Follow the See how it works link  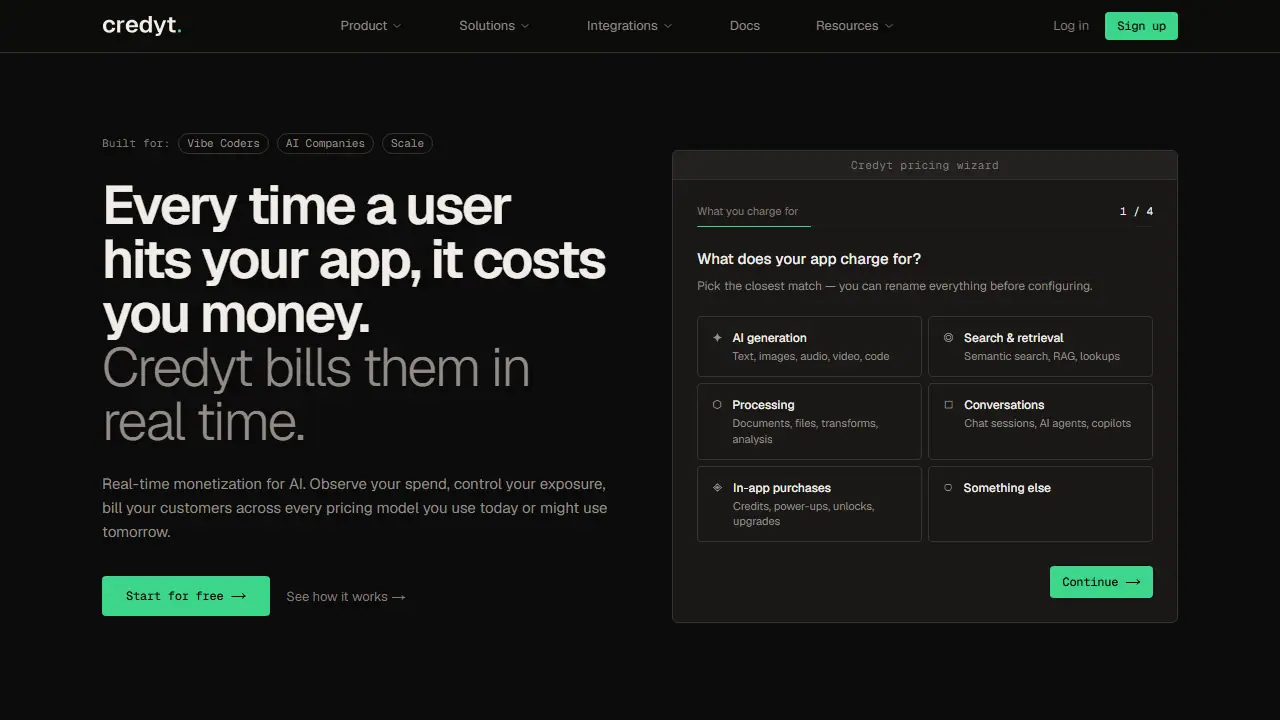346,597
